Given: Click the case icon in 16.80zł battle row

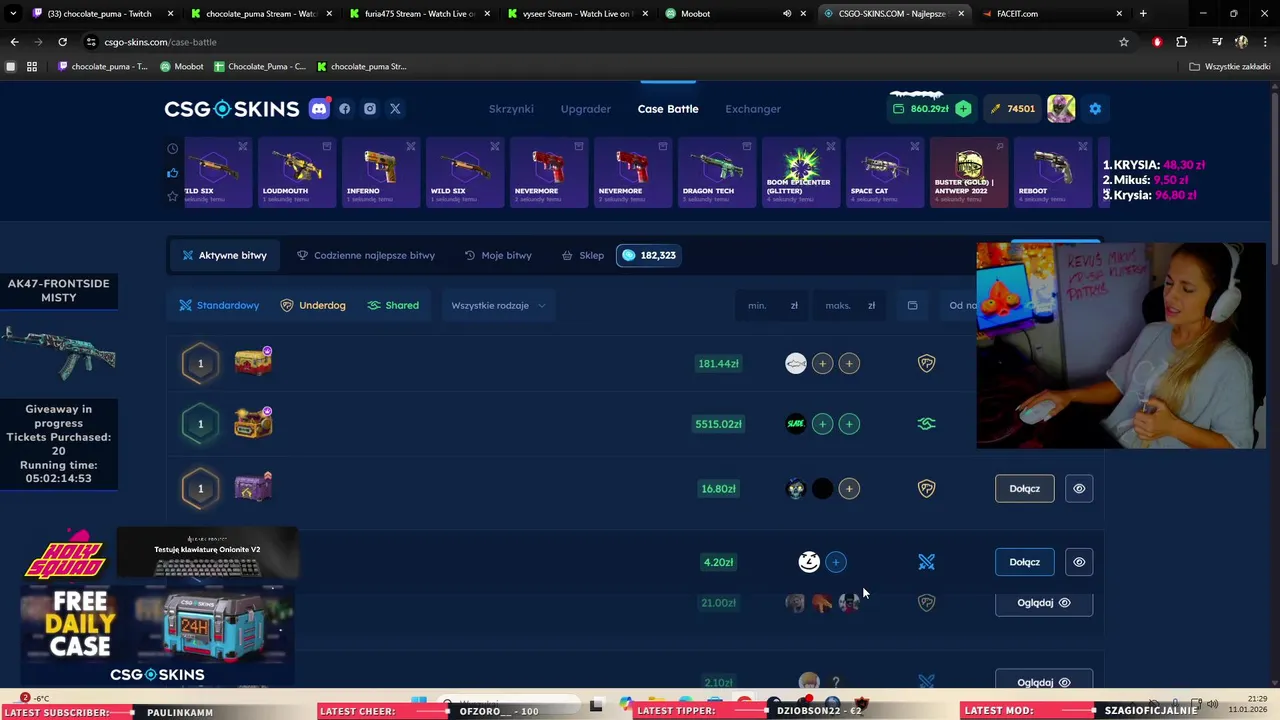Looking at the screenshot, I should (x=253, y=488).
